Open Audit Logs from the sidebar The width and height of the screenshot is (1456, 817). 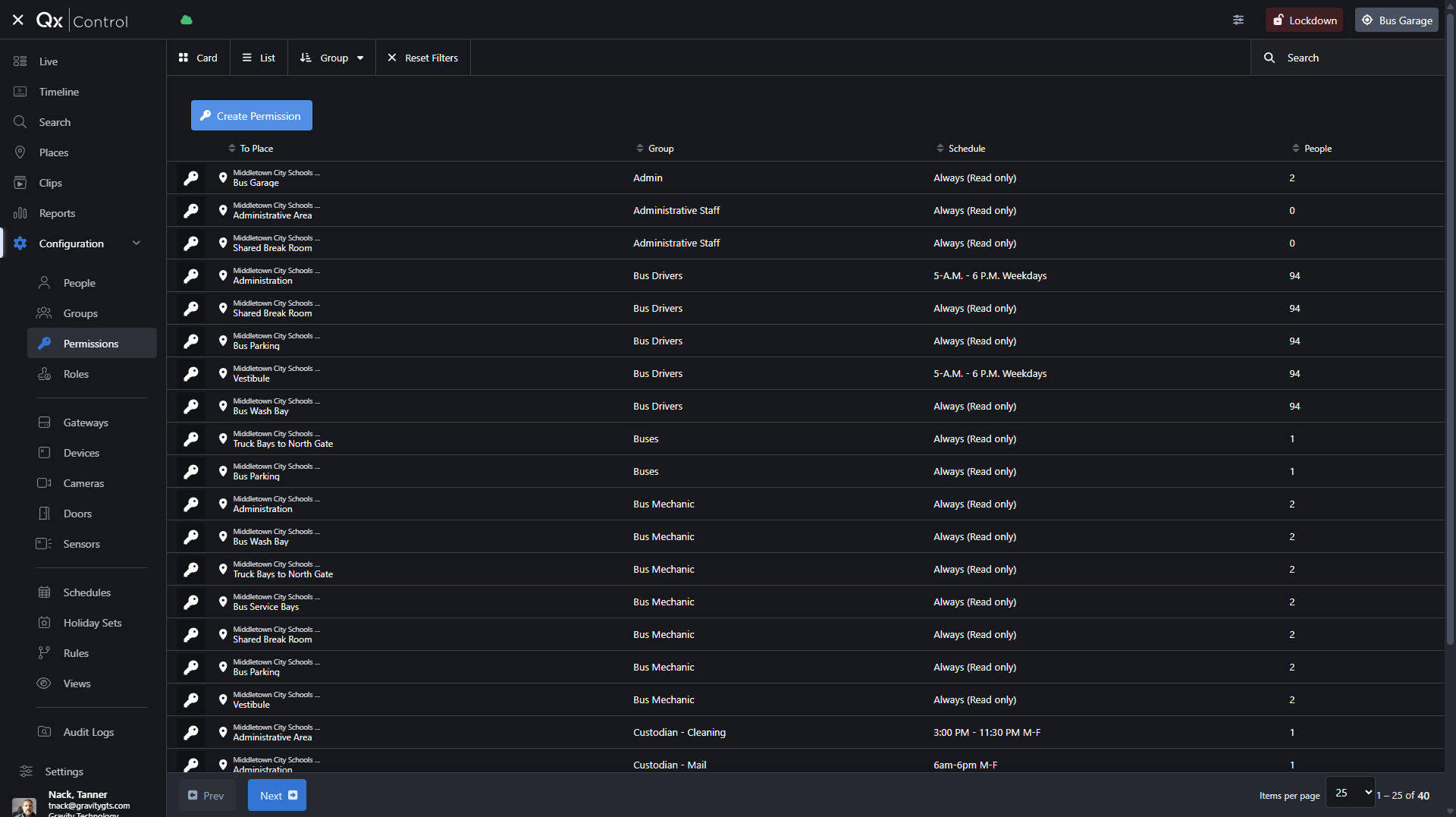[x=88, y=732]
